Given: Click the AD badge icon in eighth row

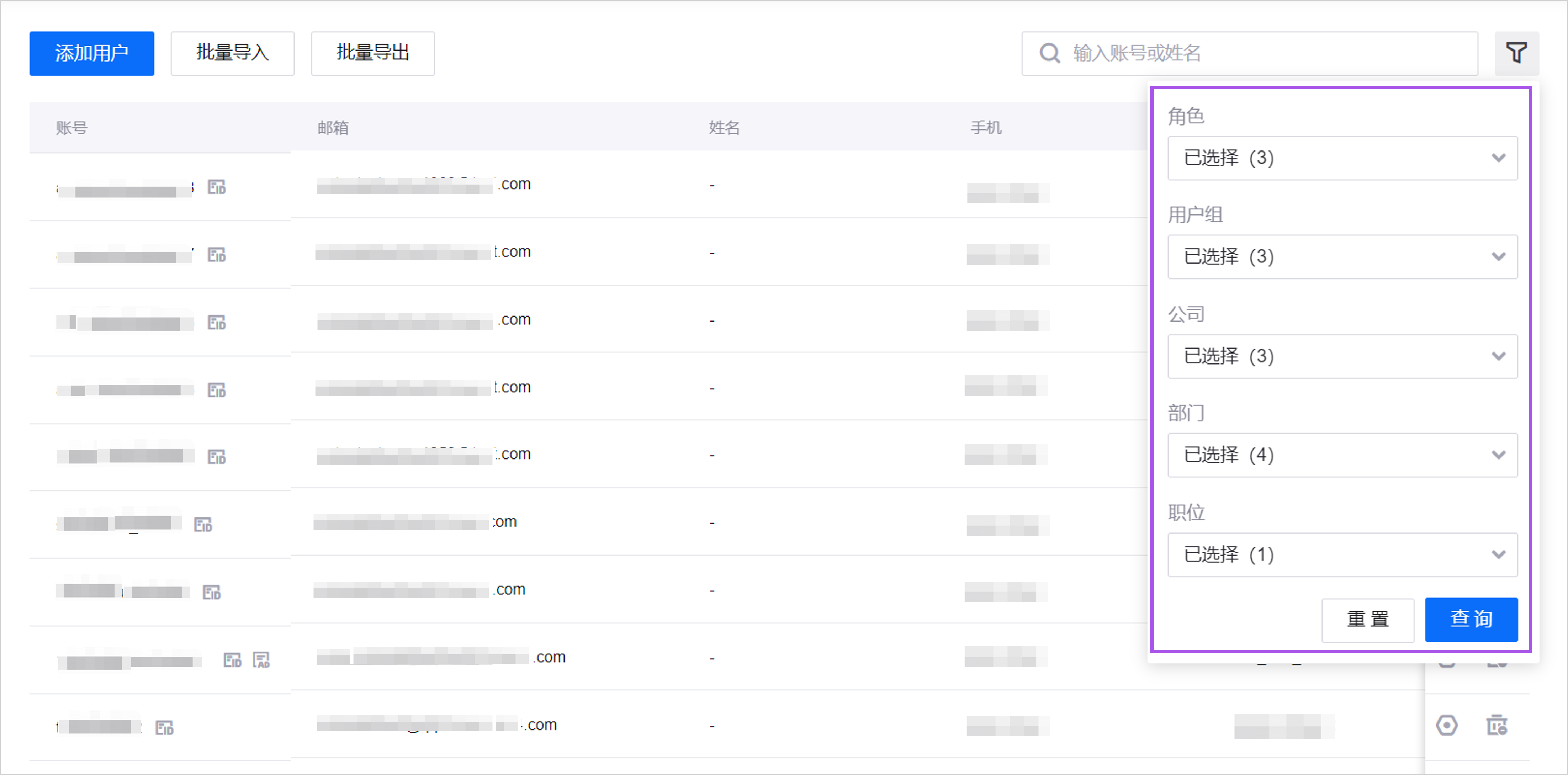Looking at the screenshot, I should point(262,660).
